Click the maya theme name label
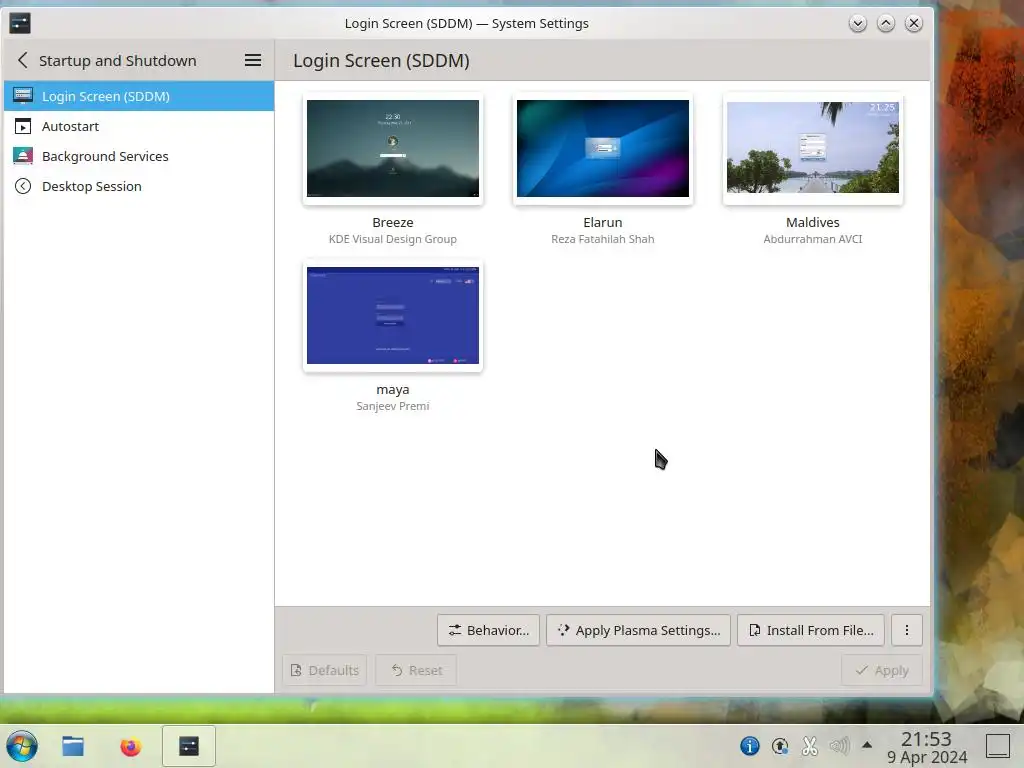Screen dimensions: 1024x768 pyautogui.click(x=392, y=390)
